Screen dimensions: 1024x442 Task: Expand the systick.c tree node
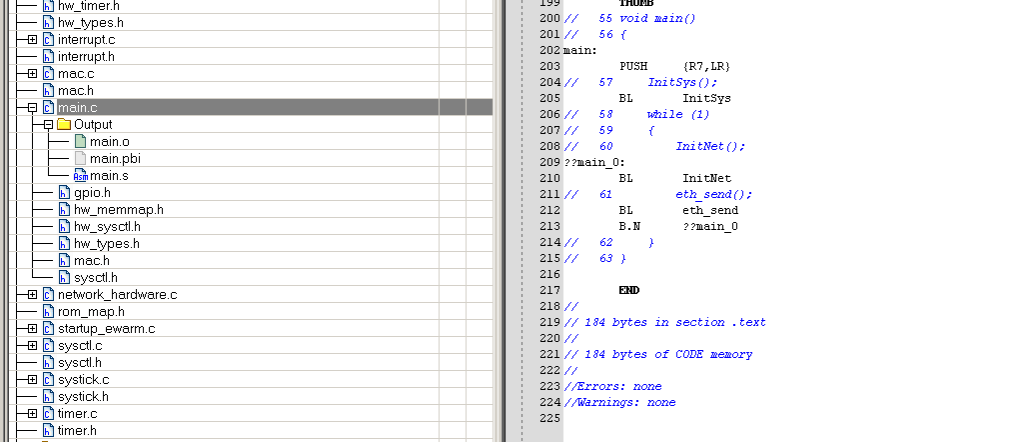(x=32, y=380)
